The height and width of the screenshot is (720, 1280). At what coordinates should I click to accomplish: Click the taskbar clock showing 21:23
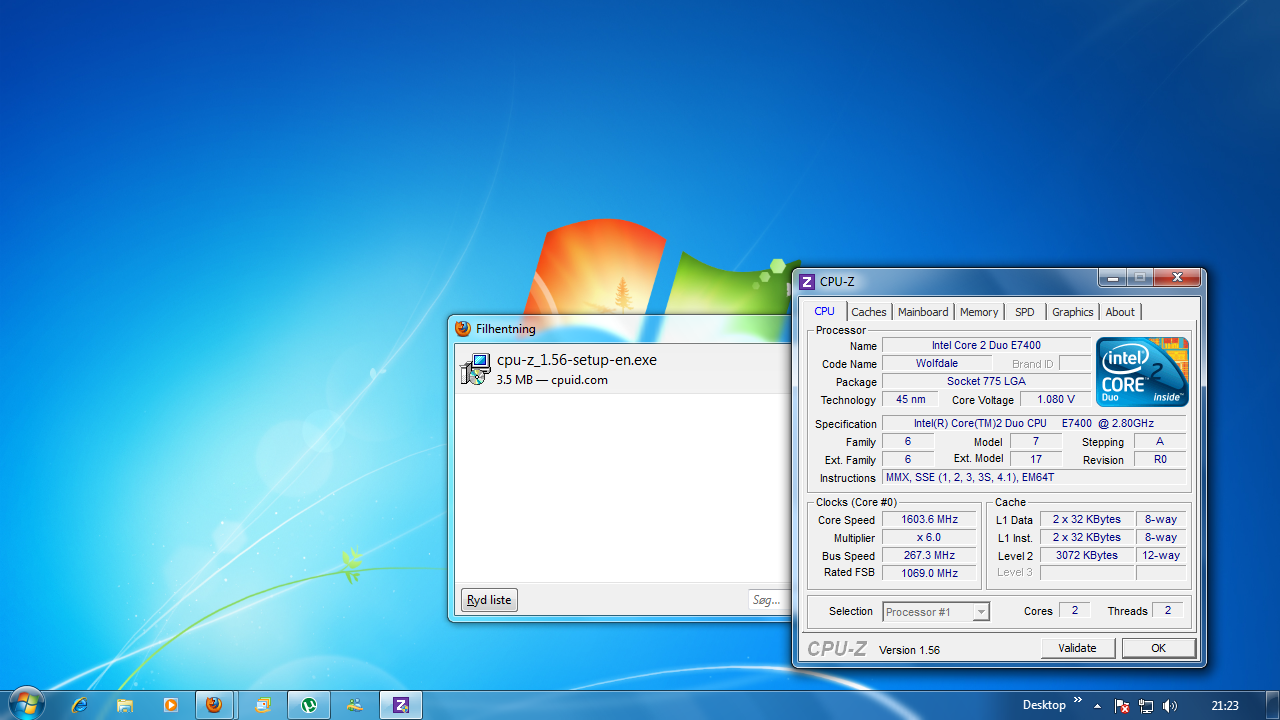click(x=1224, y=706)
